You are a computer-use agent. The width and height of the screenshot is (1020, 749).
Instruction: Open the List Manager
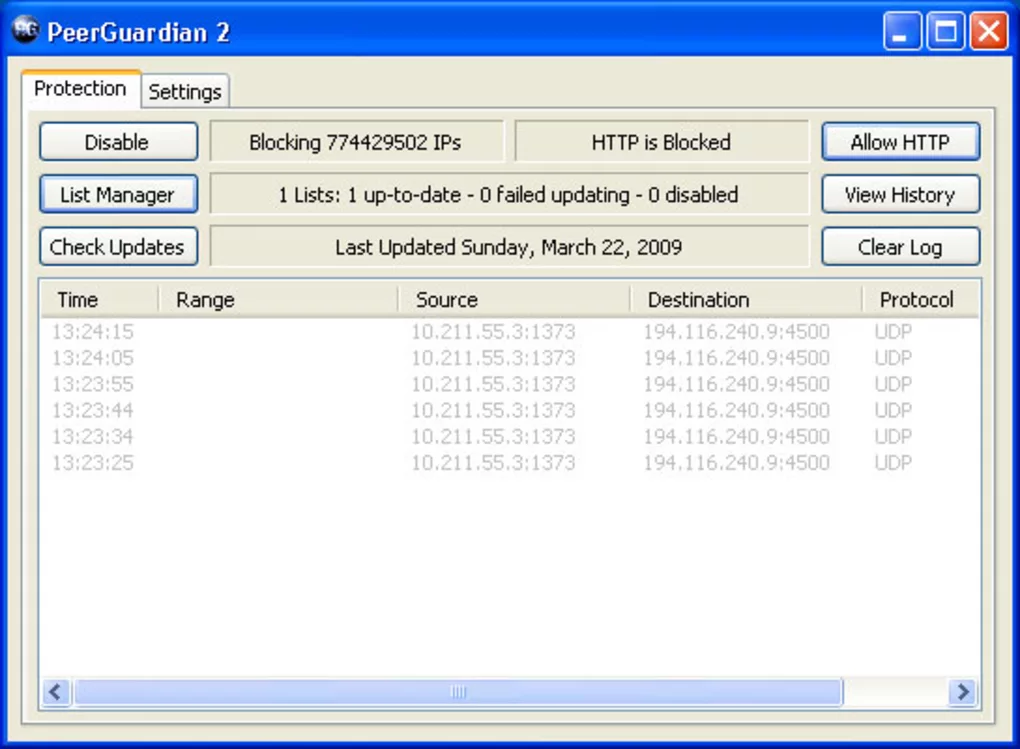tap(118, 194)
